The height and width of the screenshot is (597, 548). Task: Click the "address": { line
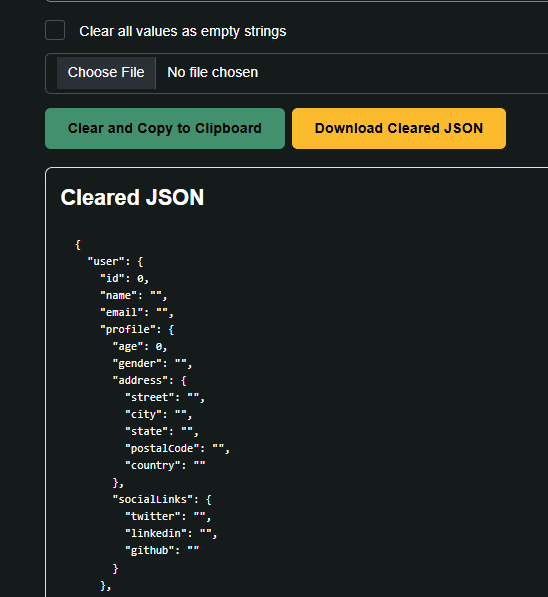(150, 381)
